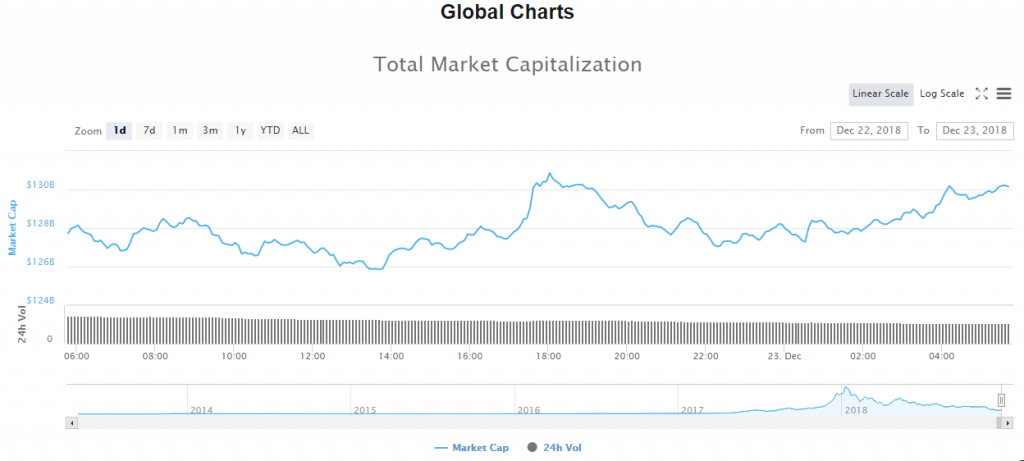This screenshot has height=461, width=1024.
Task: Edit the From date field
Action: tap(869, 131)
